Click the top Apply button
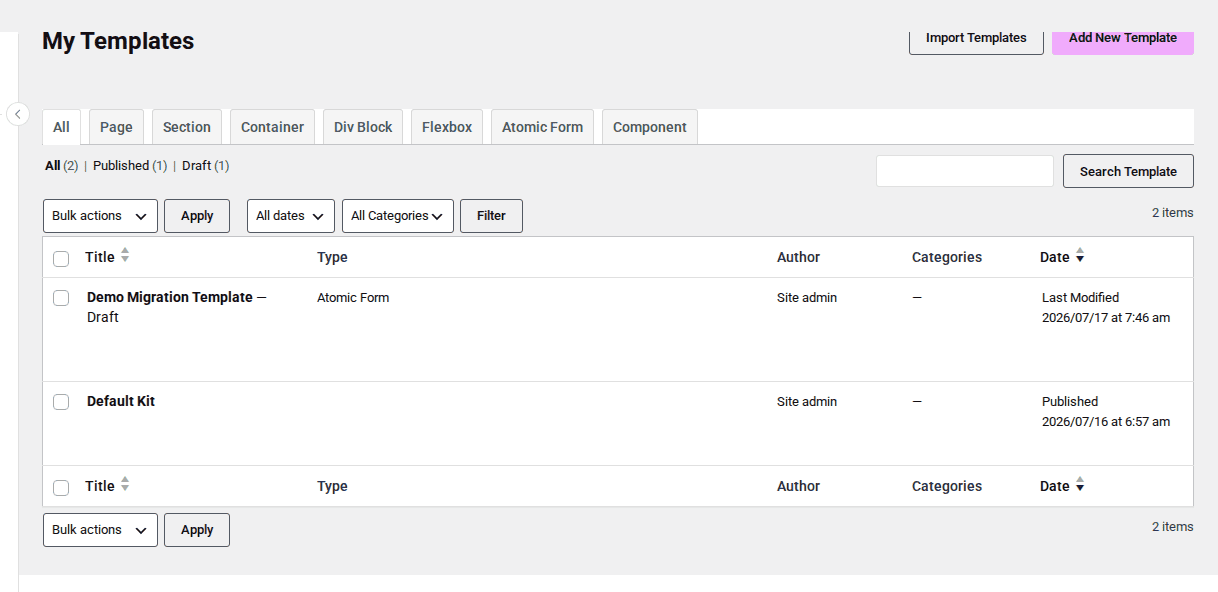This screenshot has height=592, width=1218. [x=197, y=216]
